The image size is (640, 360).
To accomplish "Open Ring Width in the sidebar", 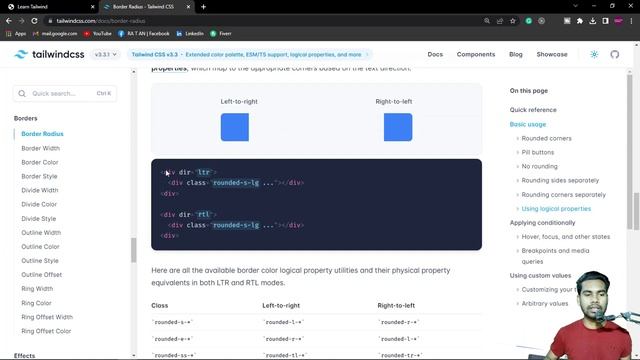I will (37, 289).
